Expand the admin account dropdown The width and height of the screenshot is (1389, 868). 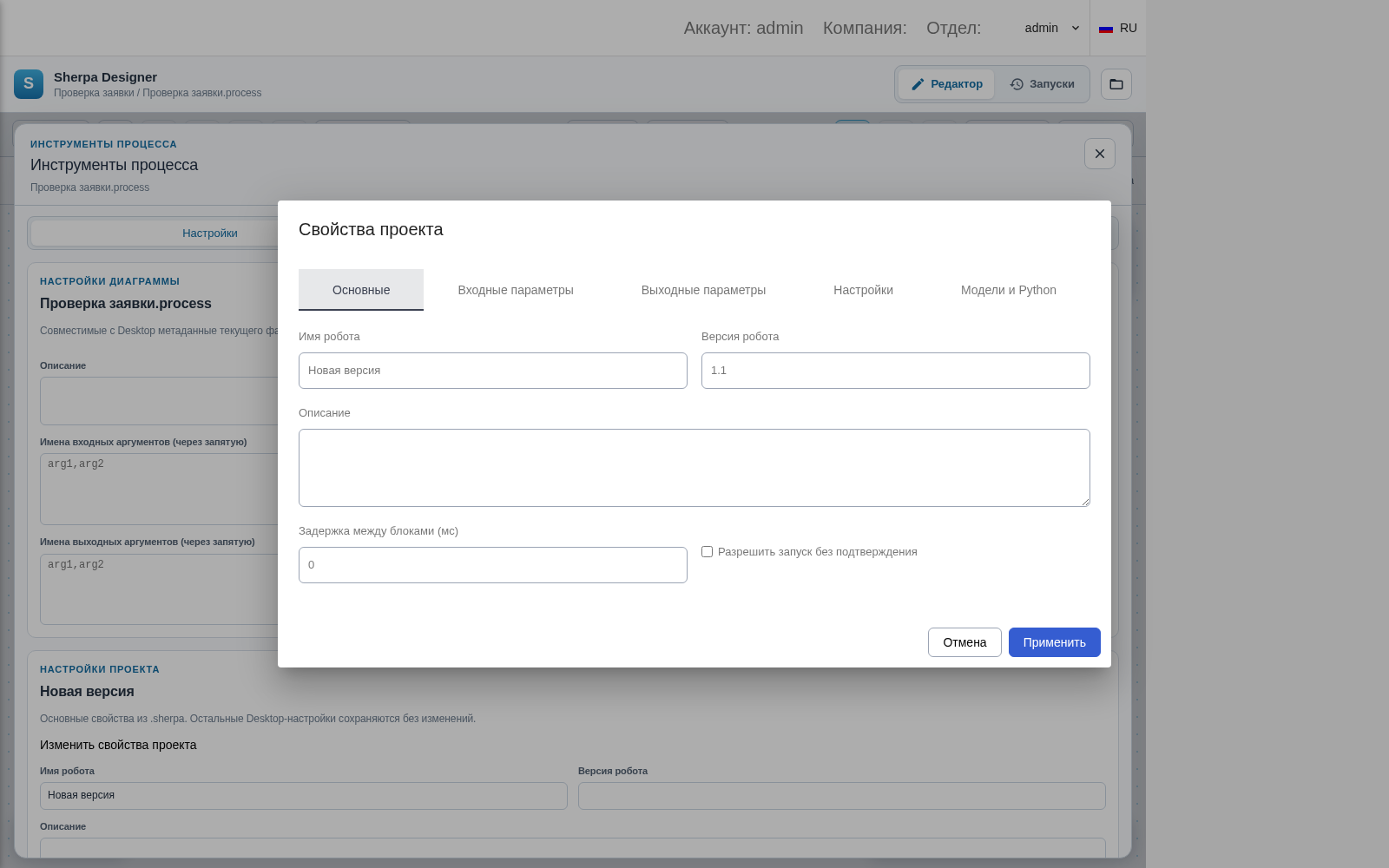(x=1051, y=28)
